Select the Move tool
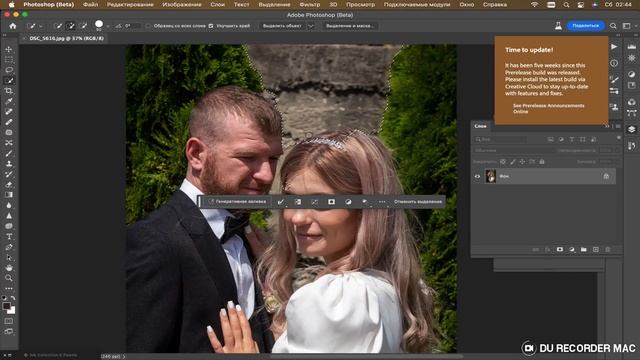This screenshot has width=640, height=360. pos(9,49)
